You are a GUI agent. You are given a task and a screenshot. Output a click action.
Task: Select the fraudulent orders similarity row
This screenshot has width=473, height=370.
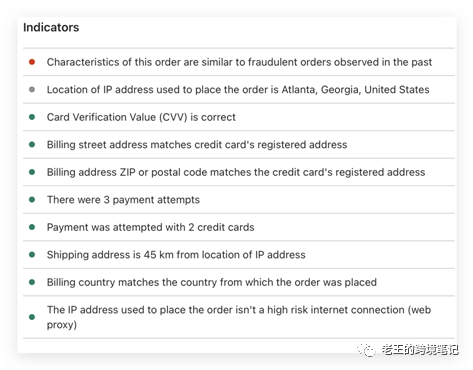click(239, 62)
